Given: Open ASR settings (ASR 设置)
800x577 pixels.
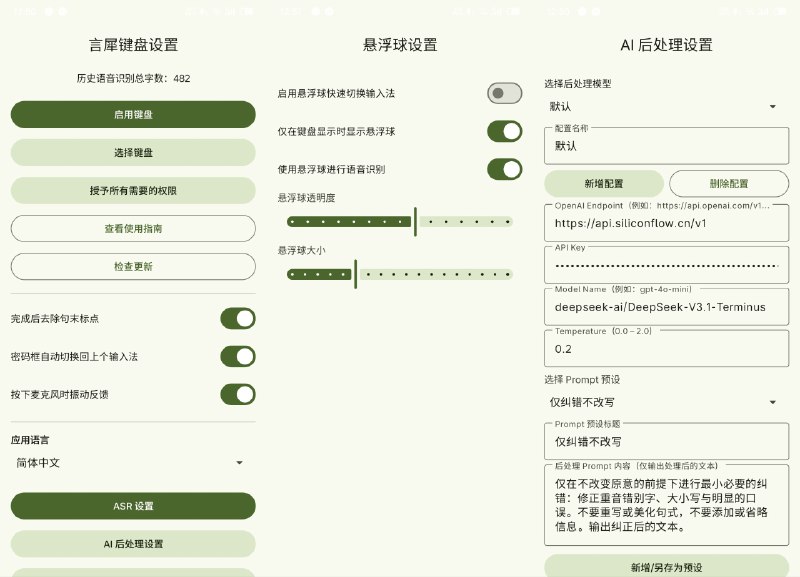Looking at the screenshot, I should tap(133, 506).
